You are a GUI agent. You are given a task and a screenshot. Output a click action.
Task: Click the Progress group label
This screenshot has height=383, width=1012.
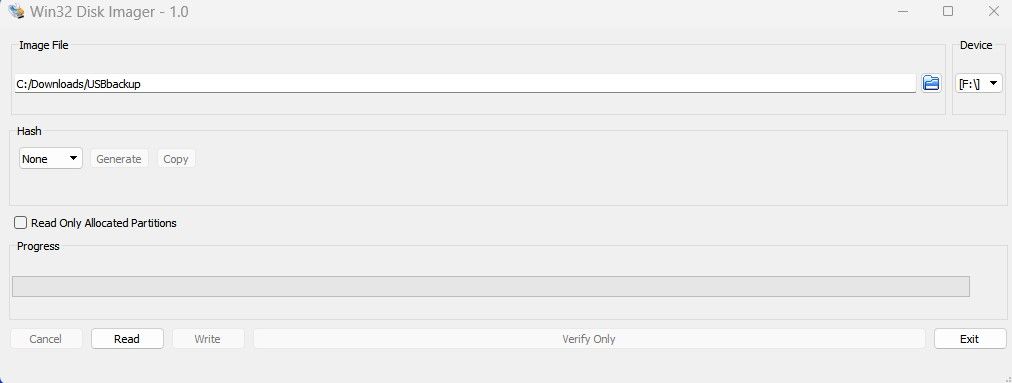click(x=38, y=246)
